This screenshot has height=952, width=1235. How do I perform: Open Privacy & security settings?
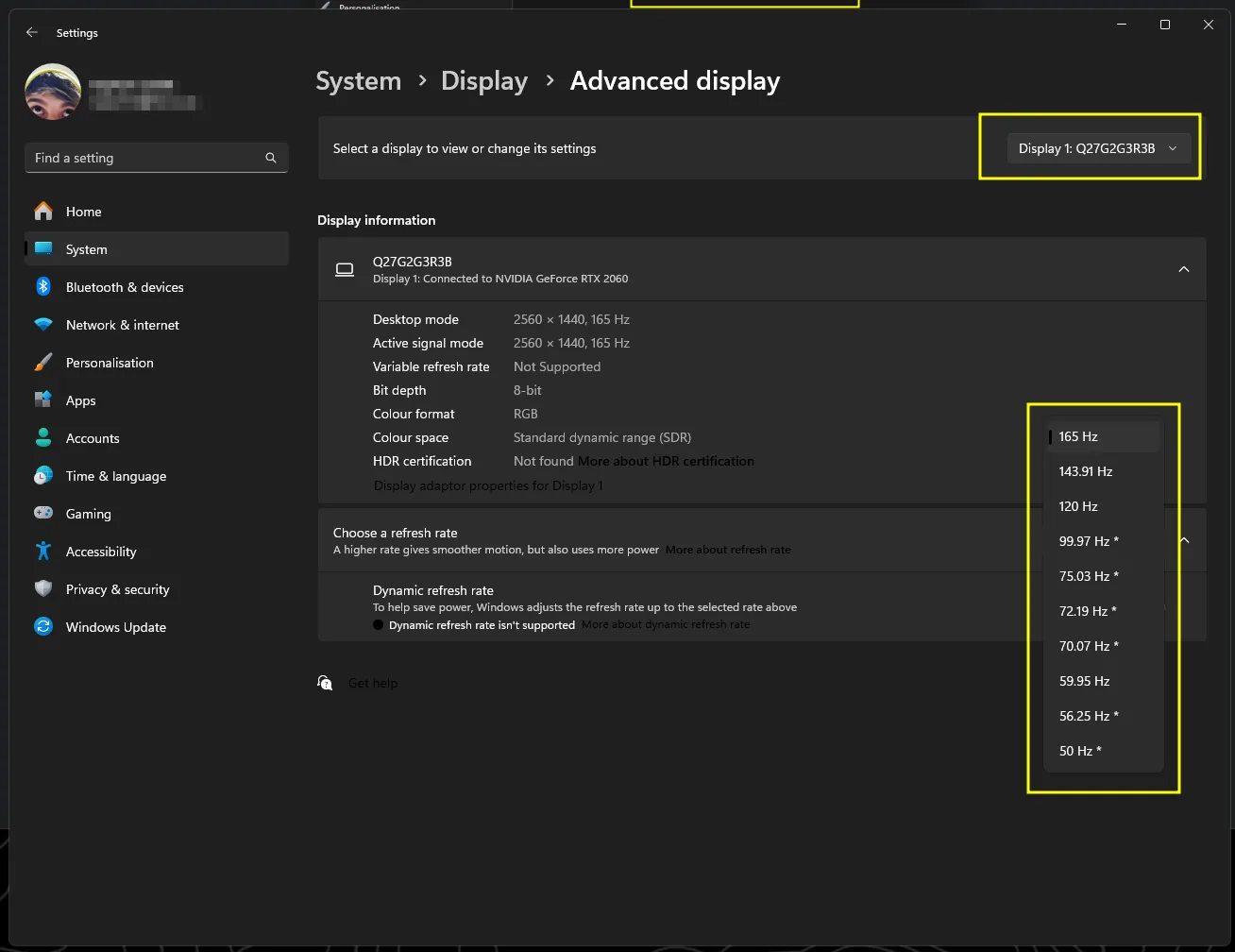tap(157, 589)
